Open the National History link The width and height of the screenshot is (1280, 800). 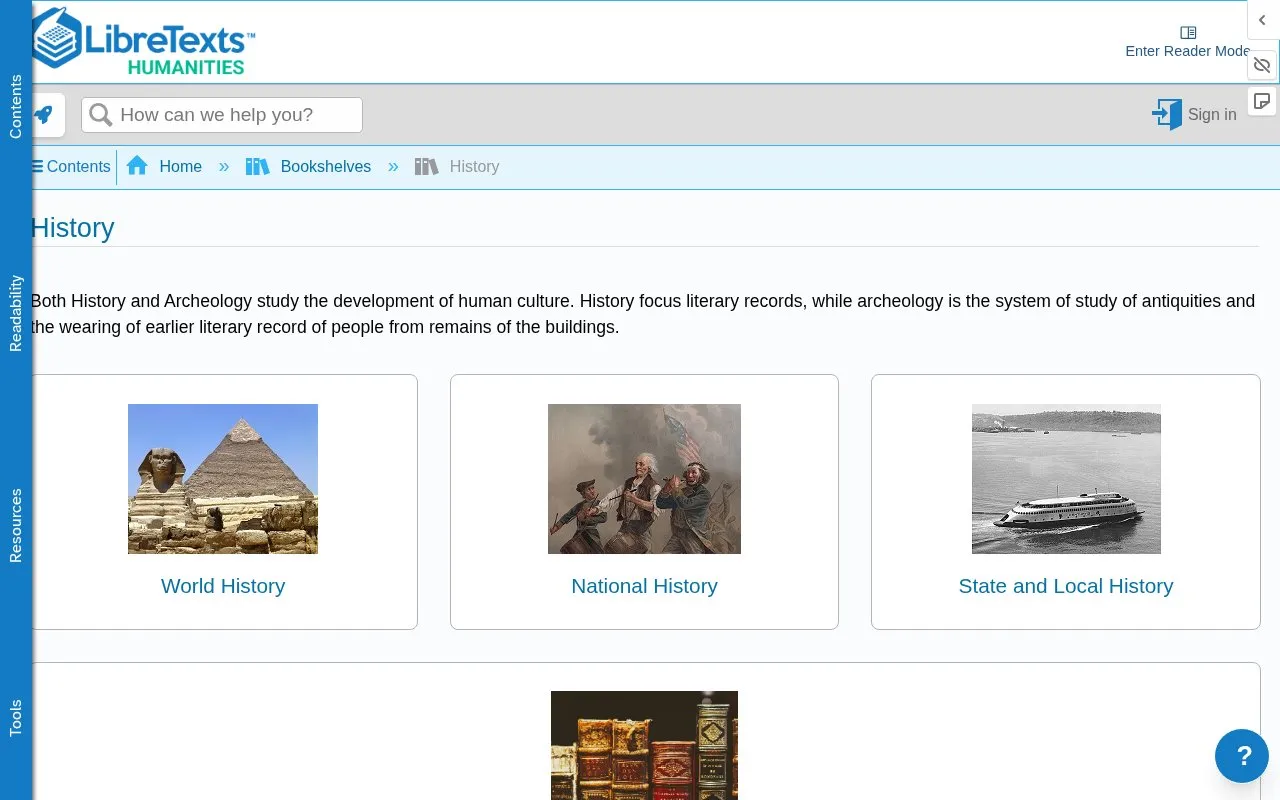[644, 586]
